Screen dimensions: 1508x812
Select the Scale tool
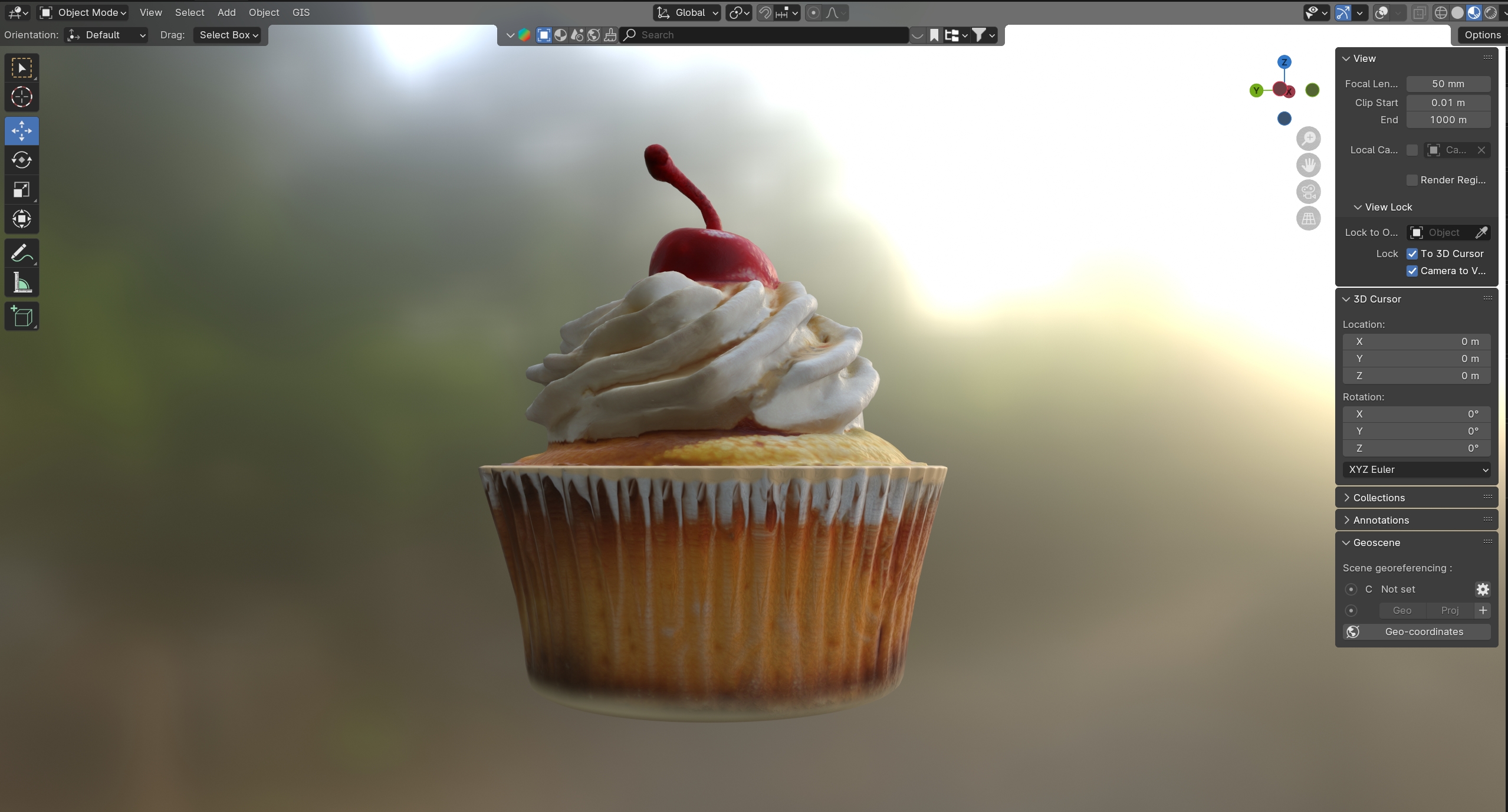(22, 190)
